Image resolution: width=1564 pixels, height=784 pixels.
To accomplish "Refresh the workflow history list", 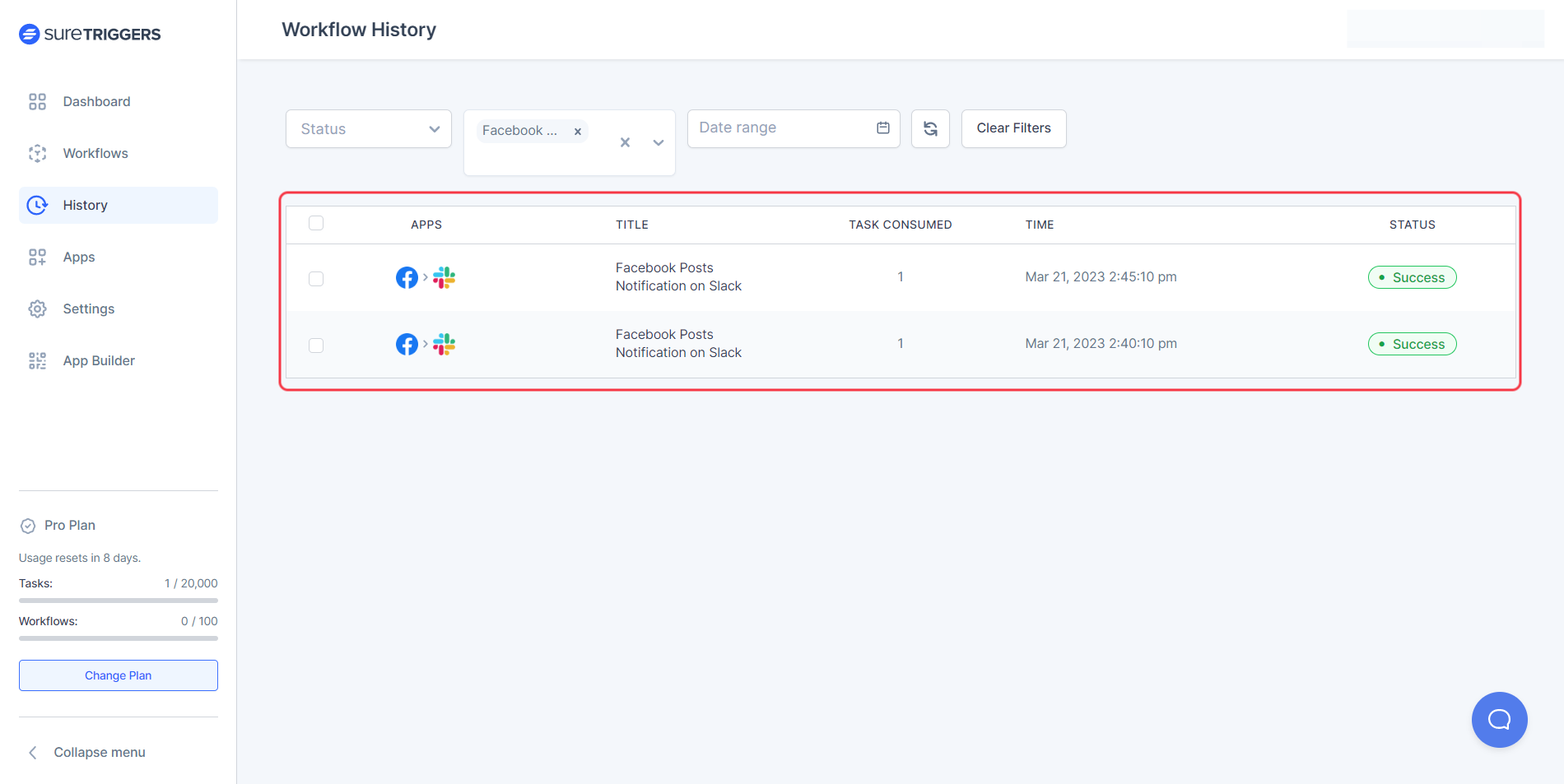I will [x=929, y=128].
